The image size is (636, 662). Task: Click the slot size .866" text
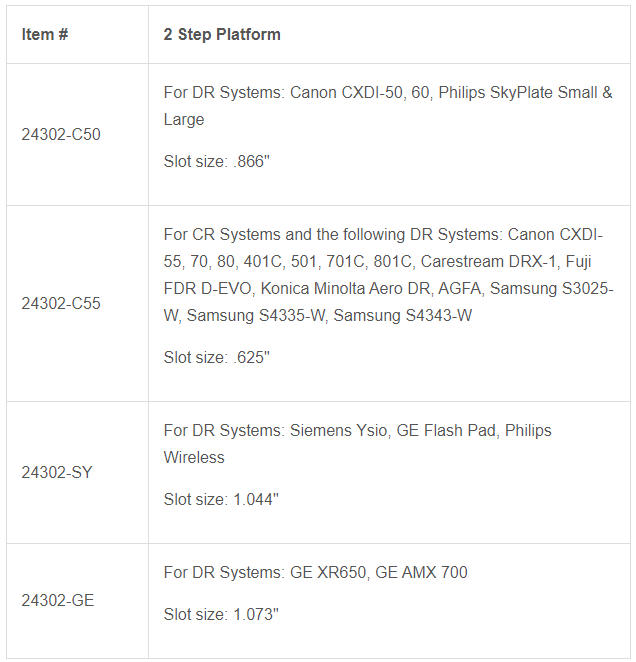(217, 162)
